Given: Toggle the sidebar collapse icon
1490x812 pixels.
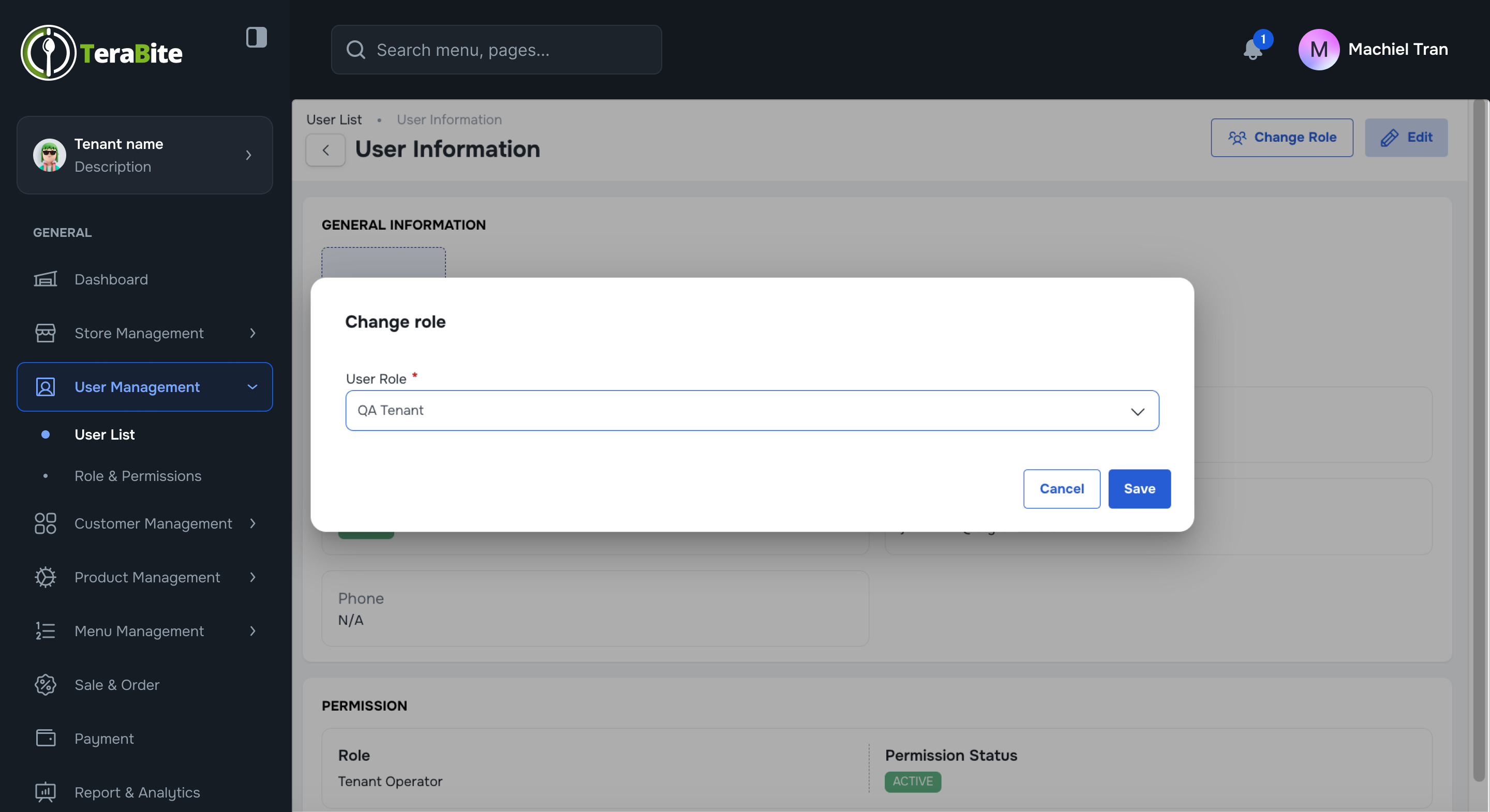Looking at the screenshot, I should 256,38.
